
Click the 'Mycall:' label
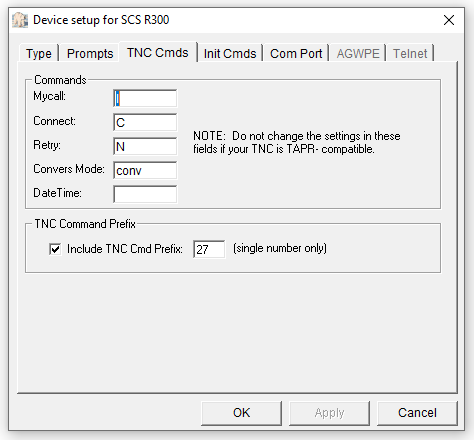click(x=49, y=96)
